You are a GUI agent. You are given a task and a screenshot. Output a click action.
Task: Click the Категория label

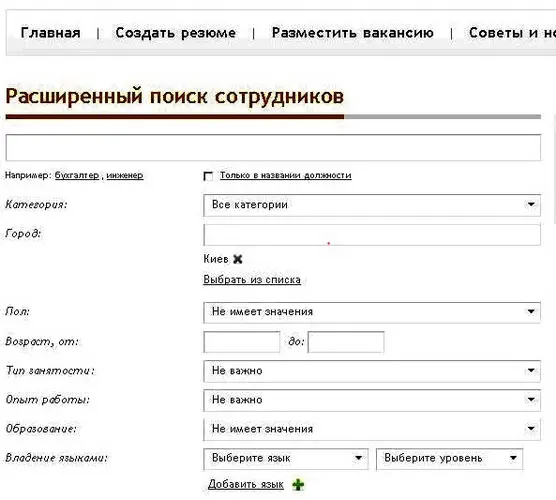[x=36, y=205]
